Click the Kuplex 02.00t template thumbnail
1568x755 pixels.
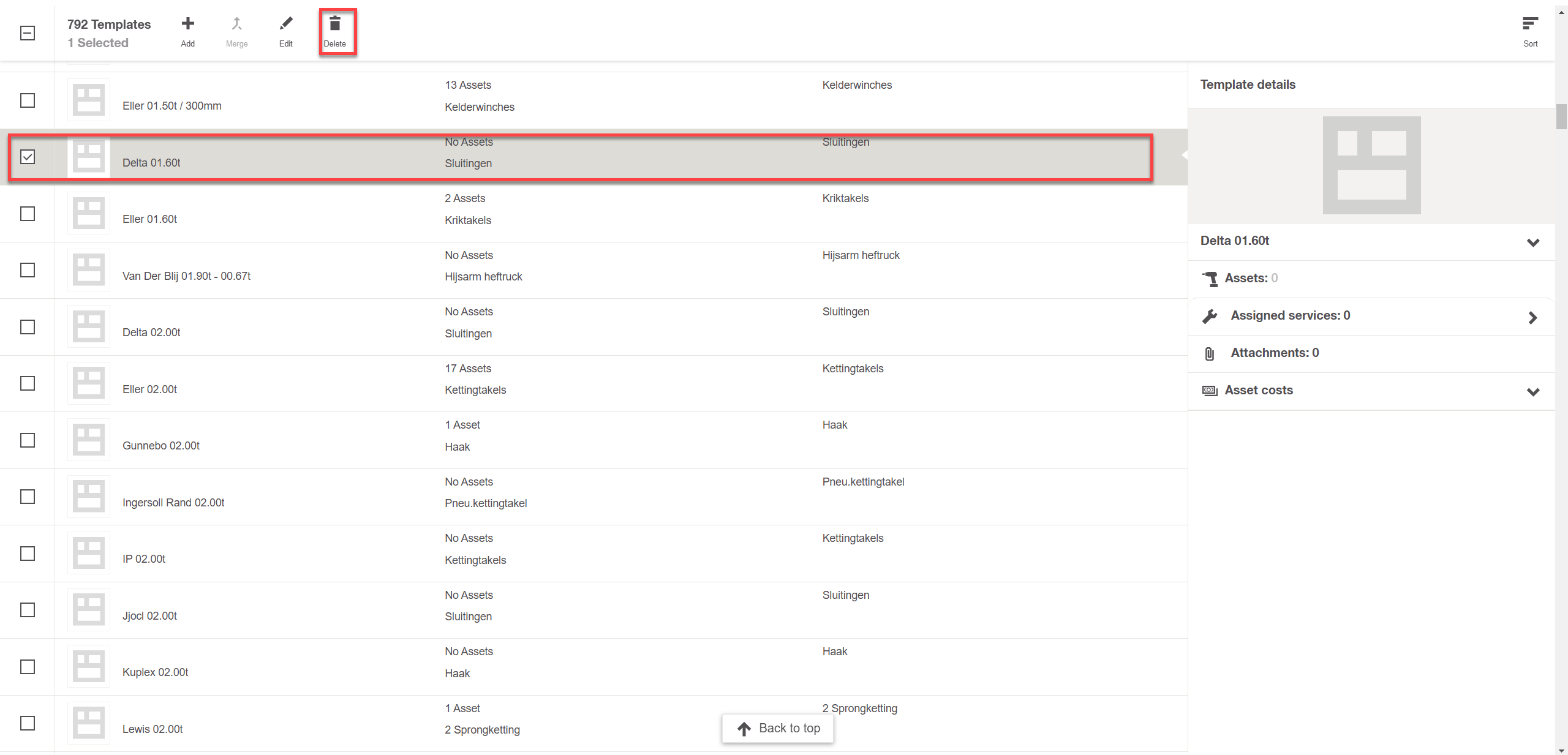pos(89,666)
